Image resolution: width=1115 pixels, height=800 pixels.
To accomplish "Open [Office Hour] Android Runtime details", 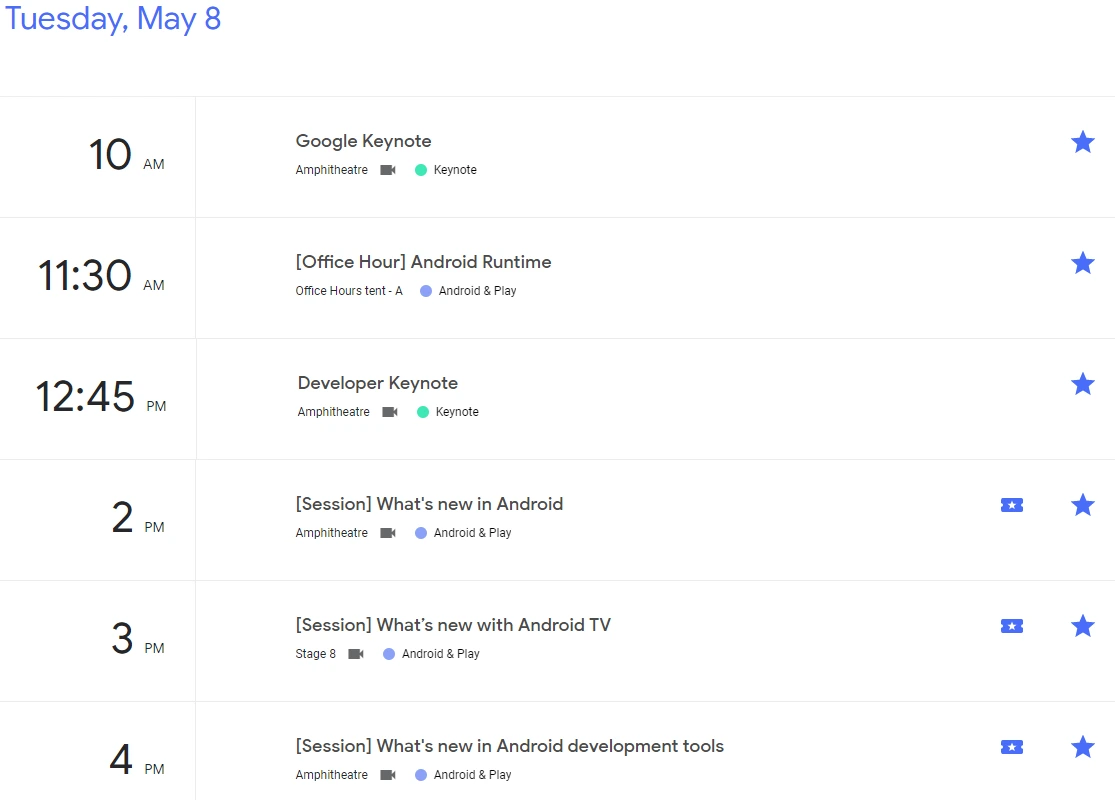I will pyautogui.click(x=423, y=262).
